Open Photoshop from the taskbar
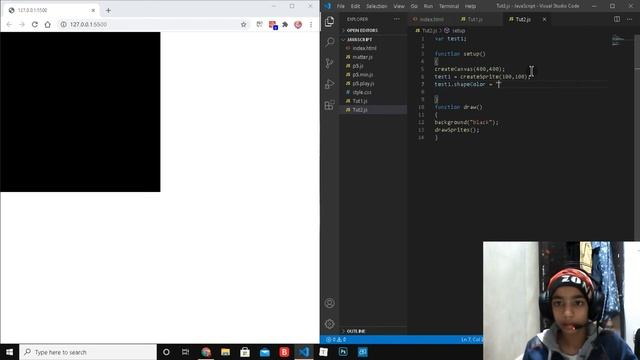Image resolution: width=640 pixels, height=360 pixels. pyautogui.click(x=343, y=352)
